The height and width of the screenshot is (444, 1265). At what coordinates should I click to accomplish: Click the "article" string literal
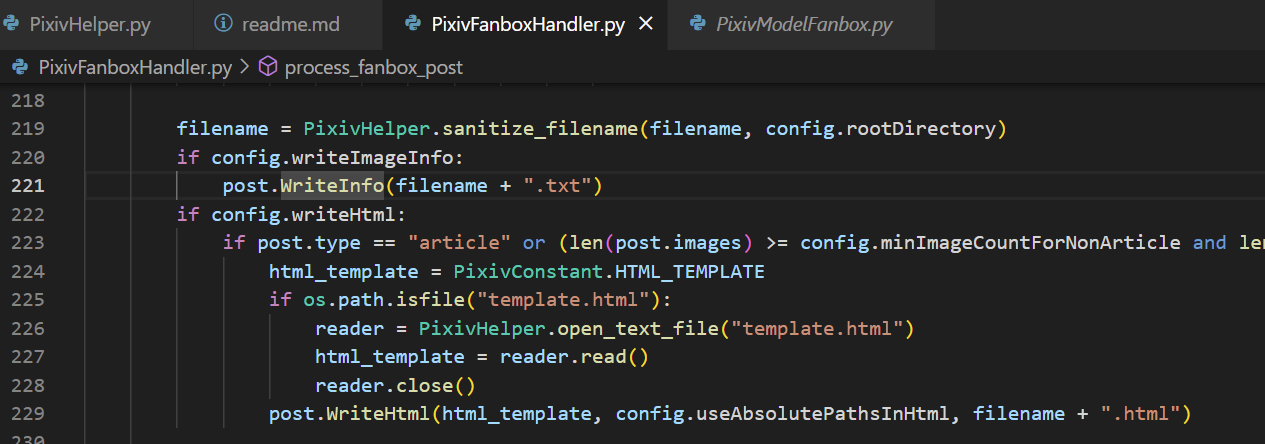[x=459, y=243]
